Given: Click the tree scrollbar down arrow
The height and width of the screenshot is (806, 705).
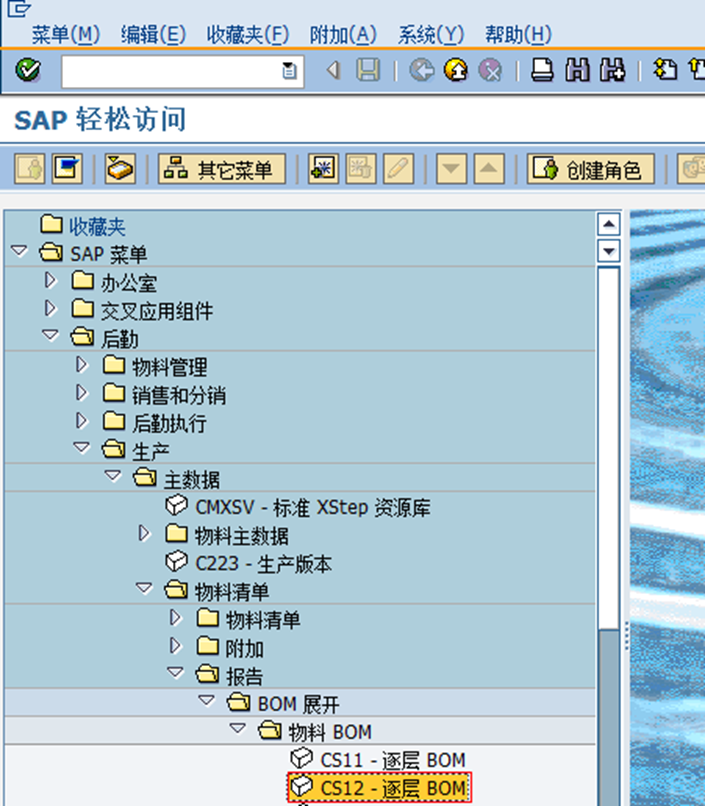Looking at the screenshot, I should pos(609,251).
